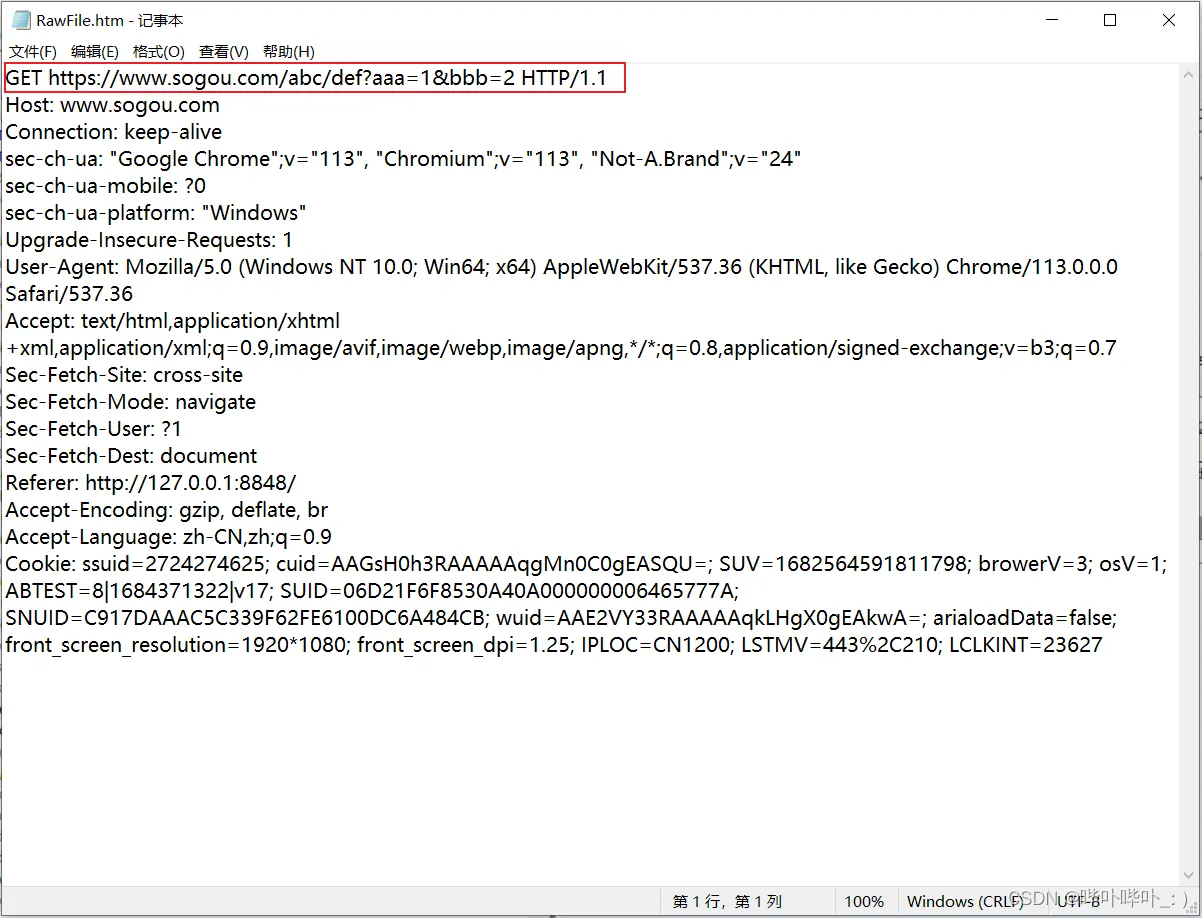
Task: Click the Notepad icon in title bar
Action: click(x=20, y=20)
